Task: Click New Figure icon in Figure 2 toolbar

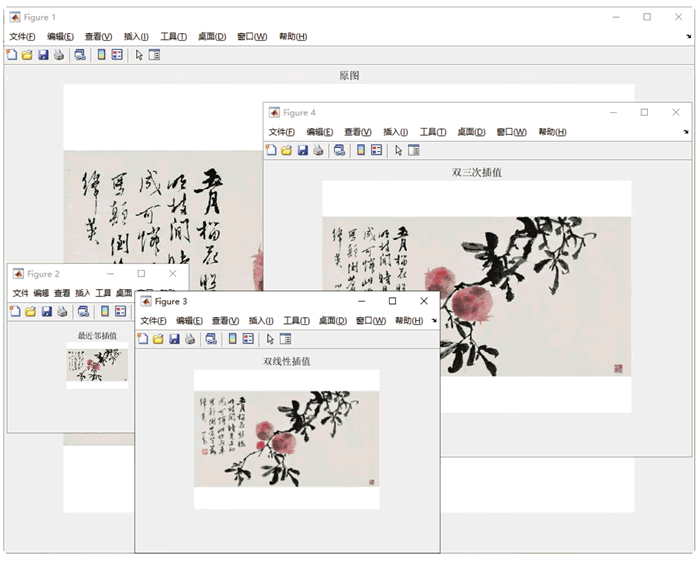Action: click(x=15, y=311)
